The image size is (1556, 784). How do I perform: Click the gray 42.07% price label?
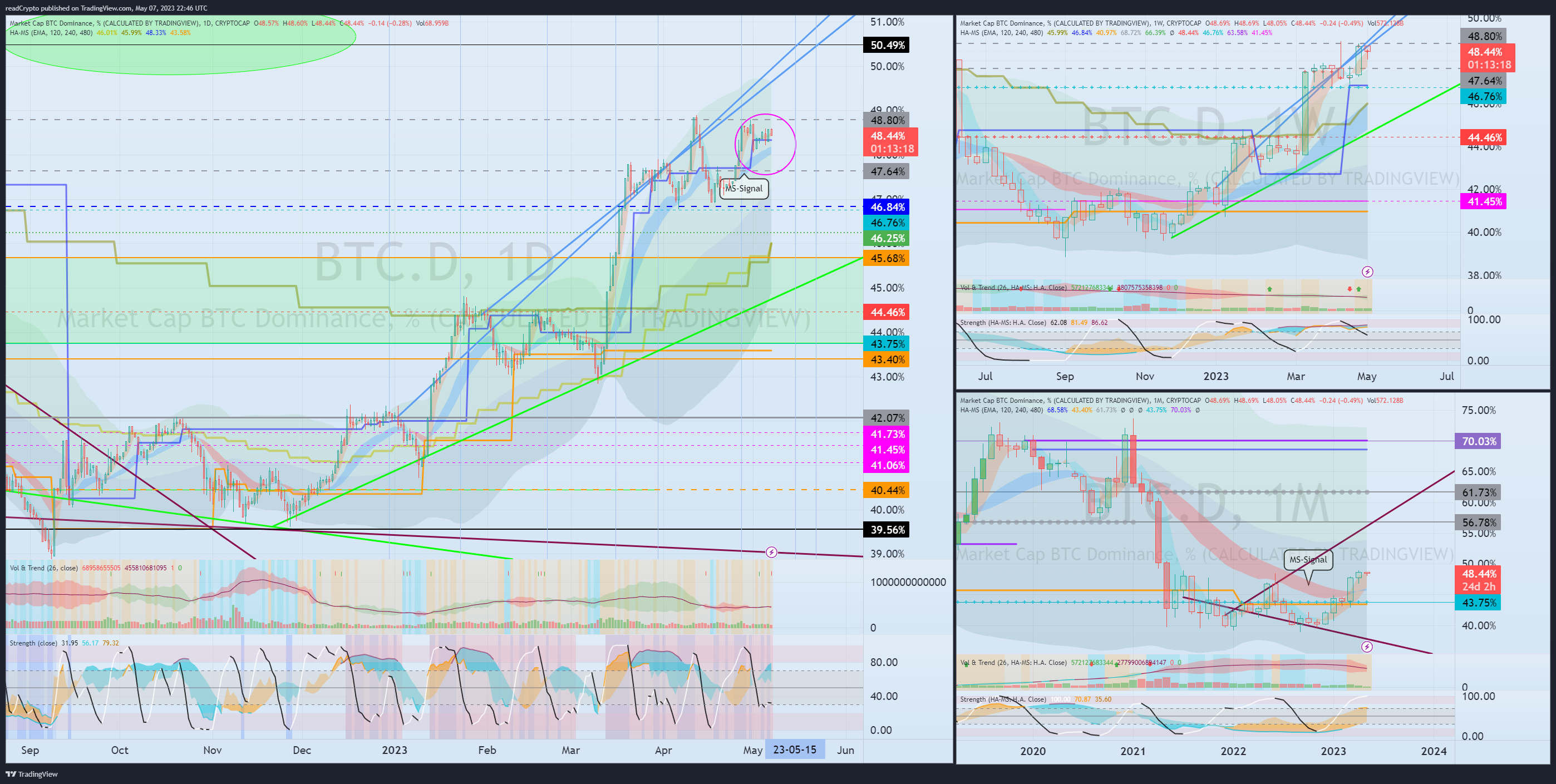tap(887, 418)
